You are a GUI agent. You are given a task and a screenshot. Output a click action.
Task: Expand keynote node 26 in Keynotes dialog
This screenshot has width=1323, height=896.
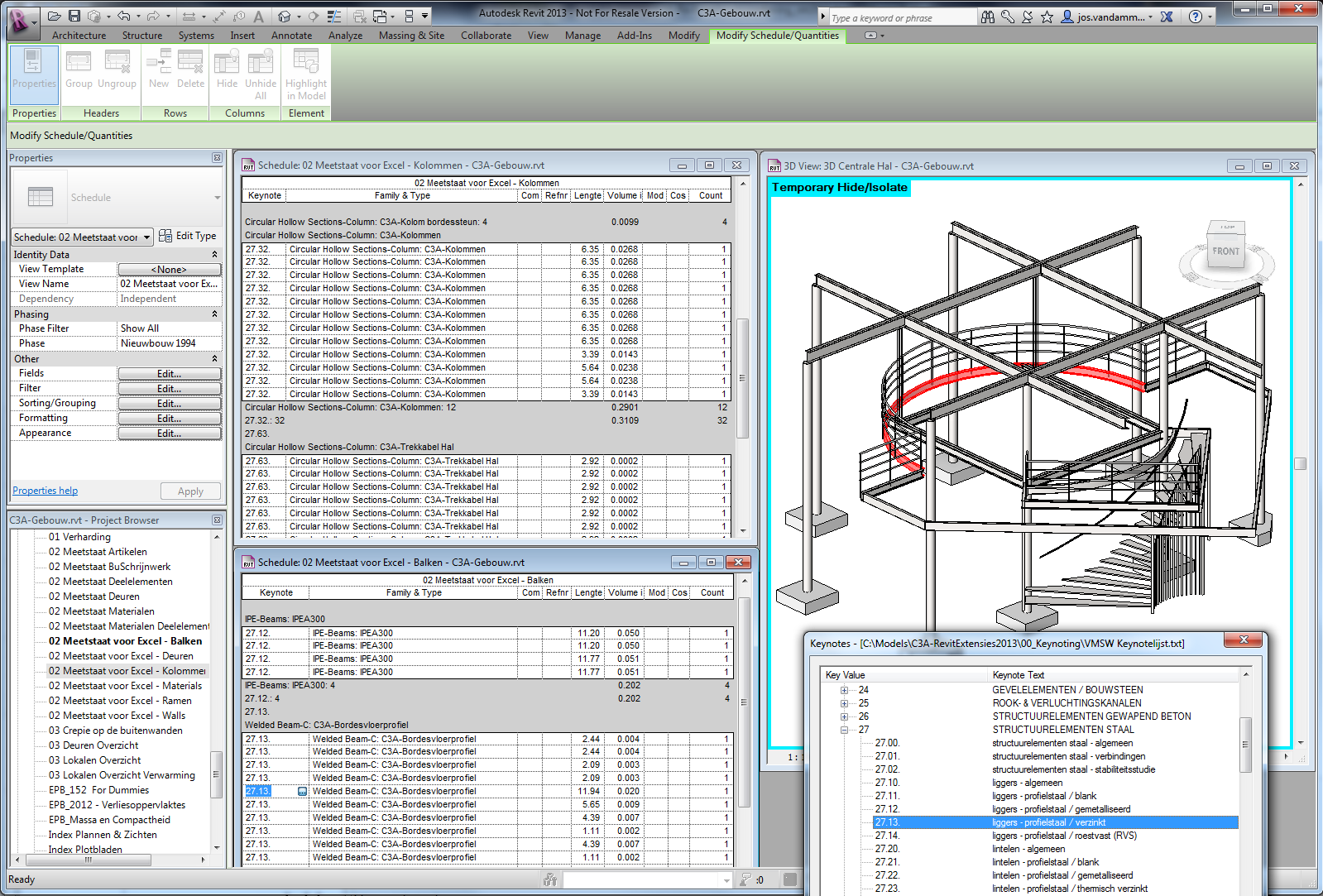(844, 716)
